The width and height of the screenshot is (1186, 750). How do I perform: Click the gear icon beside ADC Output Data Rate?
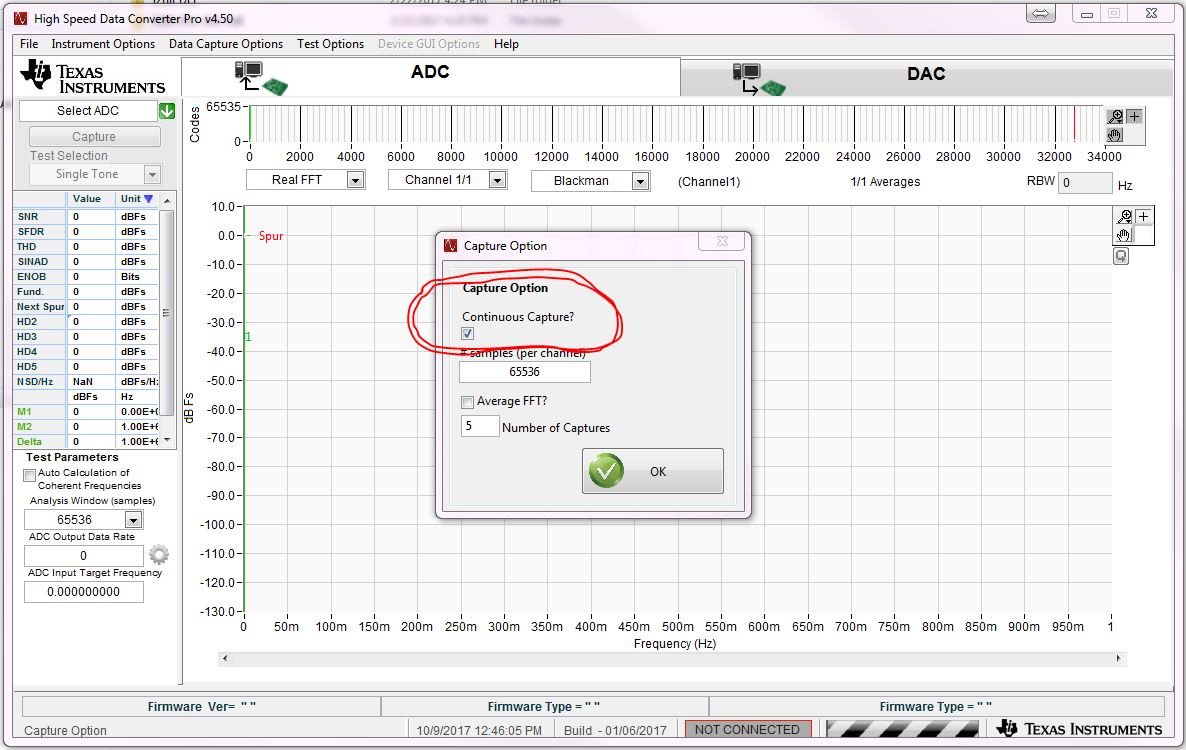pos(159,555)
